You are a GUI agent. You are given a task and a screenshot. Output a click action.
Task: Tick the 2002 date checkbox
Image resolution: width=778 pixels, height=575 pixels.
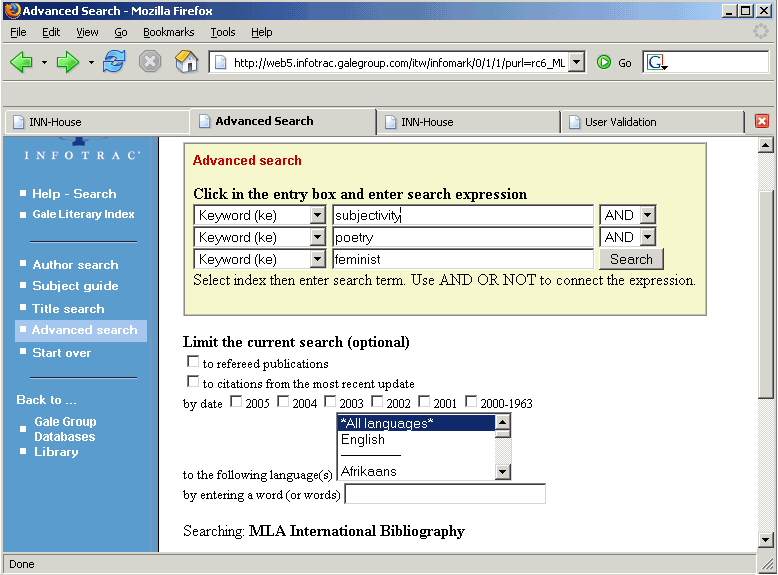pos(377,401)
